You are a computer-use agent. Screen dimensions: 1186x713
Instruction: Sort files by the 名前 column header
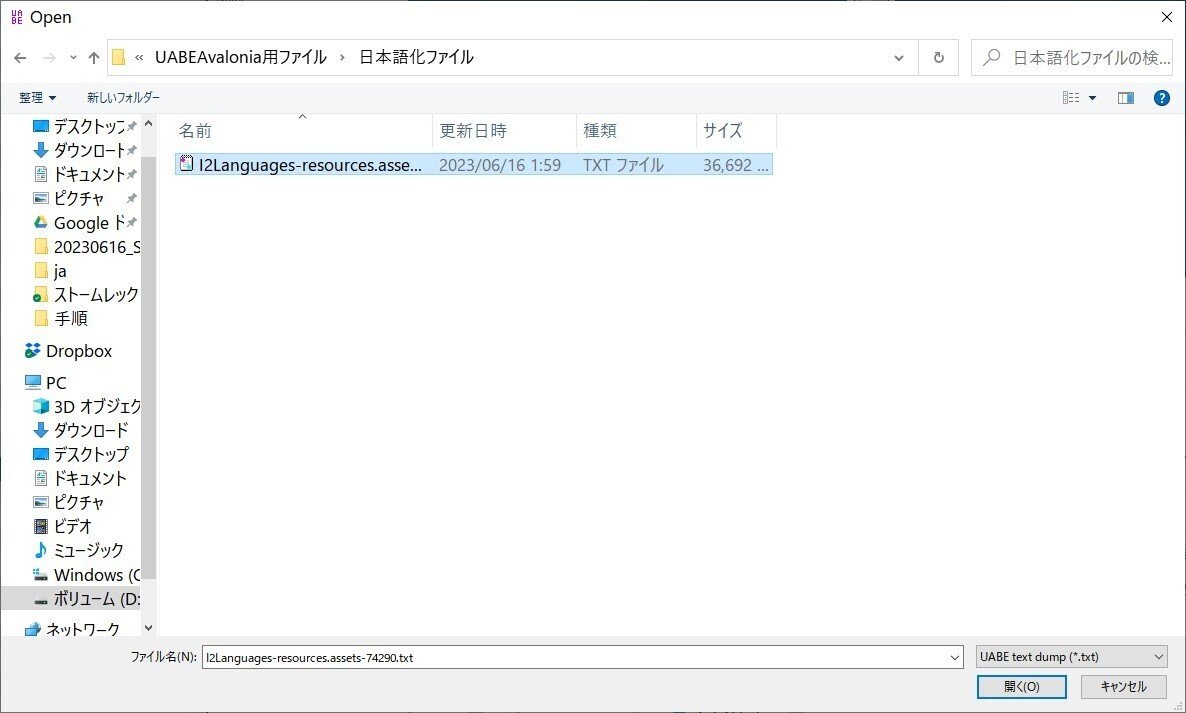tap(195, 130)
